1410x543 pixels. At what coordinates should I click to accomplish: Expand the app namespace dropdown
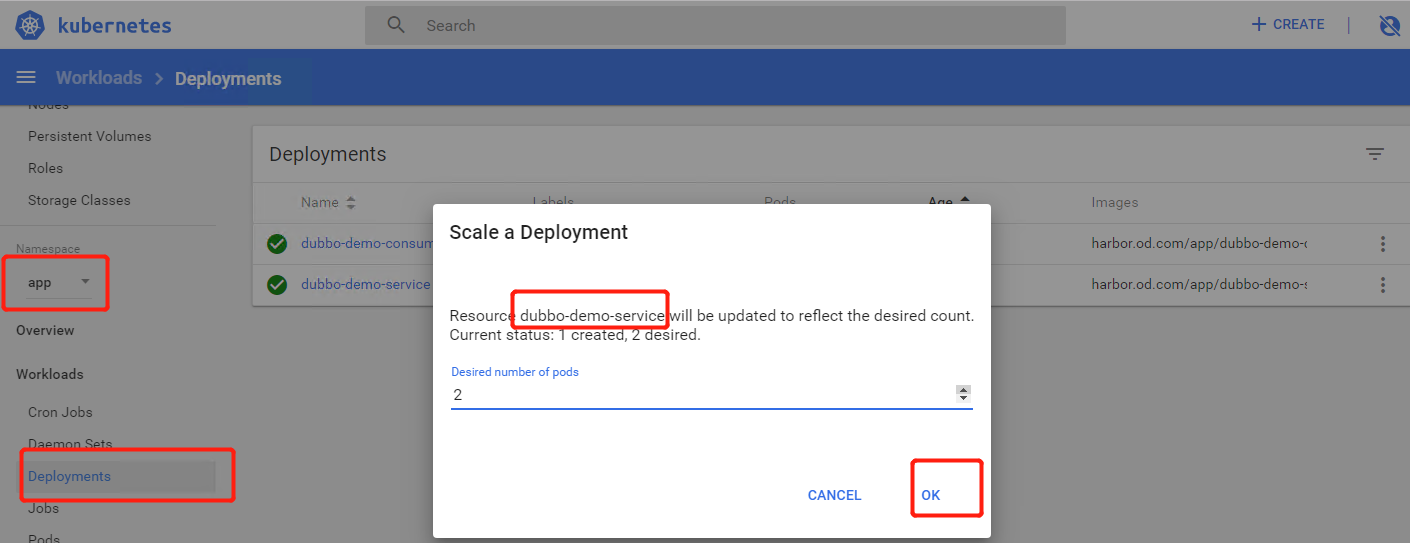tap(85, 282)
